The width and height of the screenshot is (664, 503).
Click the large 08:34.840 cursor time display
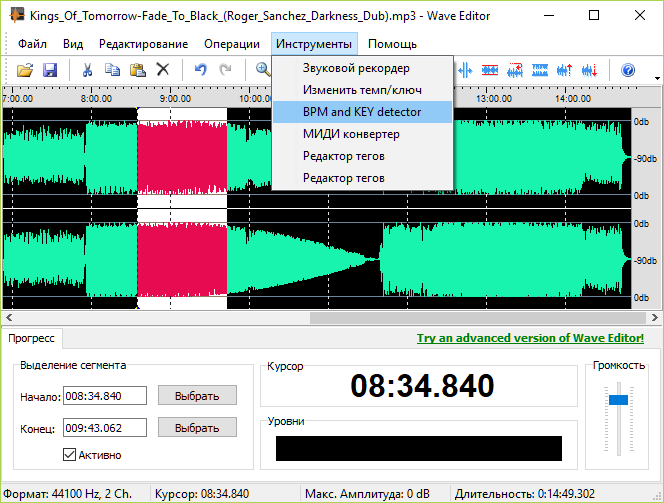tap(422, 386)
